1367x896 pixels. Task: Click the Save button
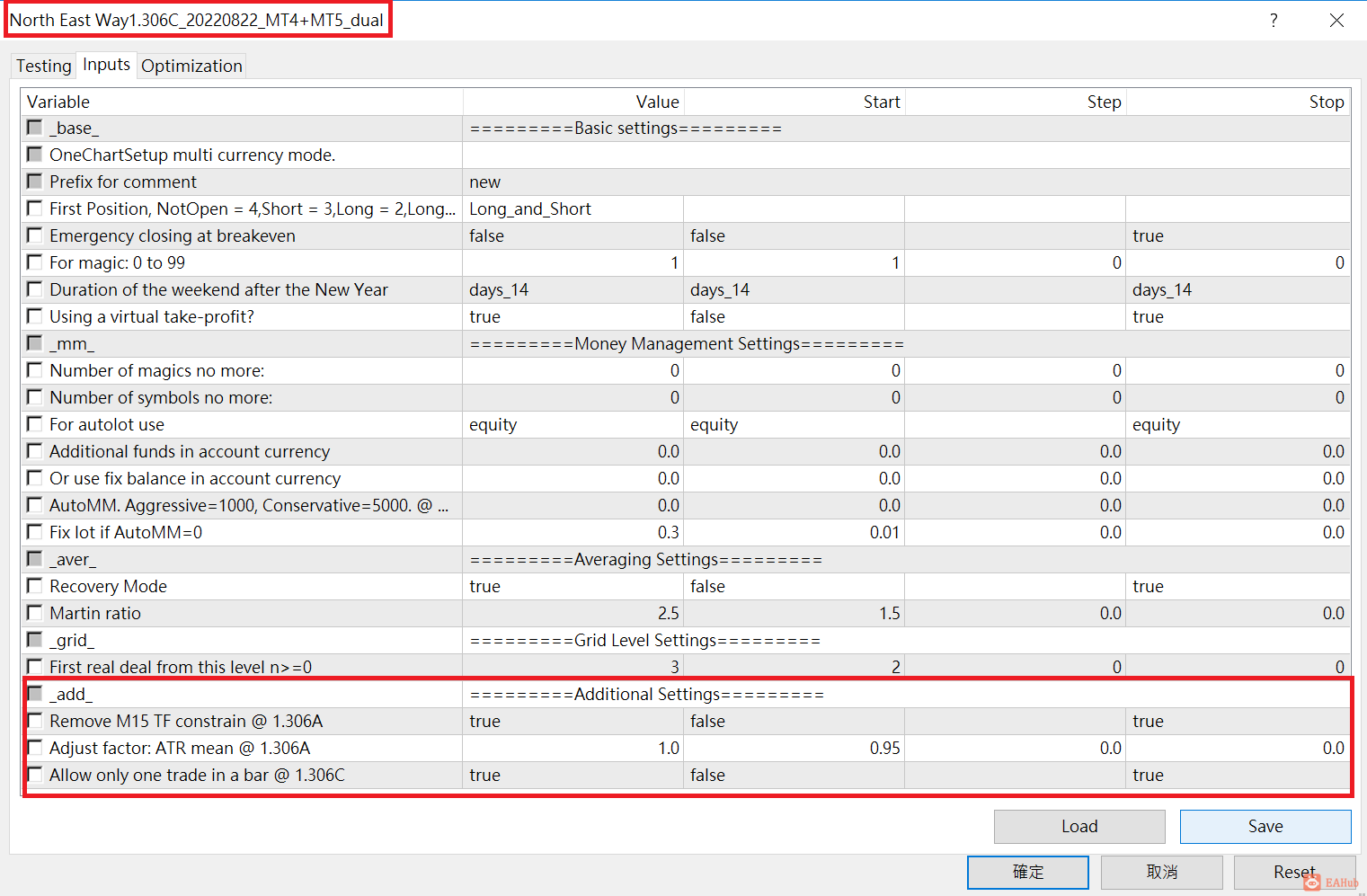pos(1265,826)
